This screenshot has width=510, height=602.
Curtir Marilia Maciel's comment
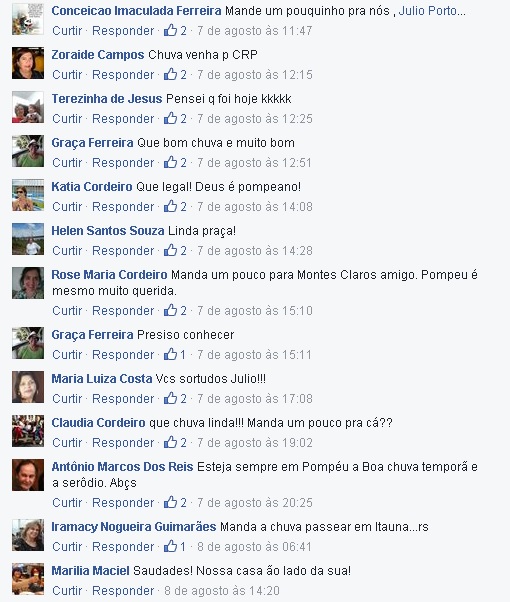67,590
